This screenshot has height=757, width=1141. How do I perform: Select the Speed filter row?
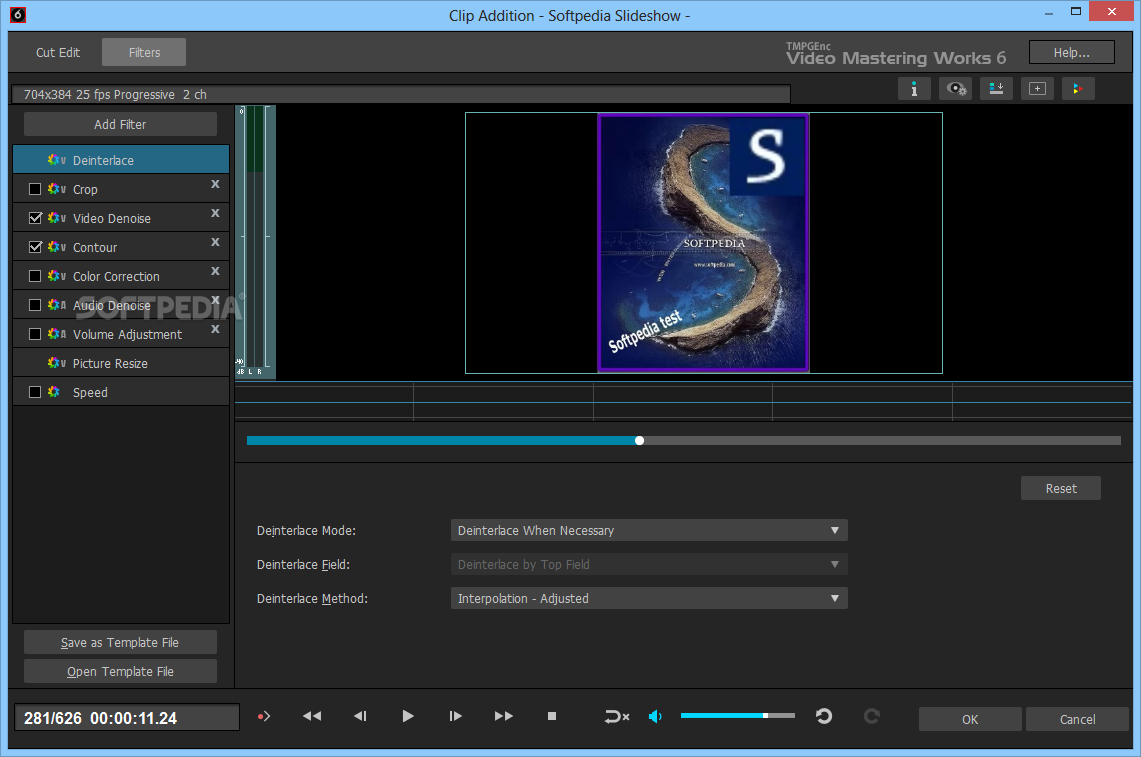pos(121,392)
